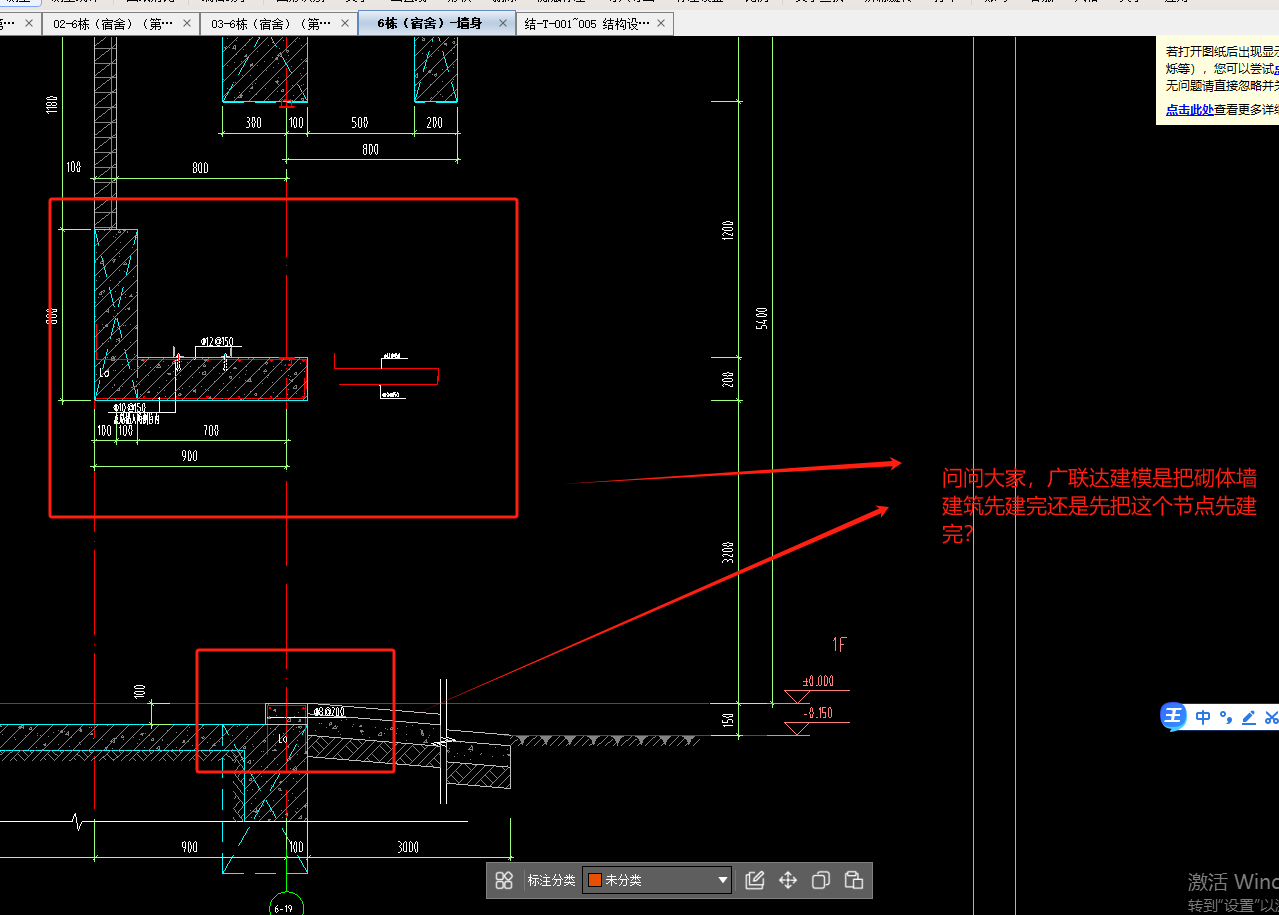Close the 结-T-001~005 tab
The width and height of the screenshot is (1279, 915).
(x=661, y=23)
